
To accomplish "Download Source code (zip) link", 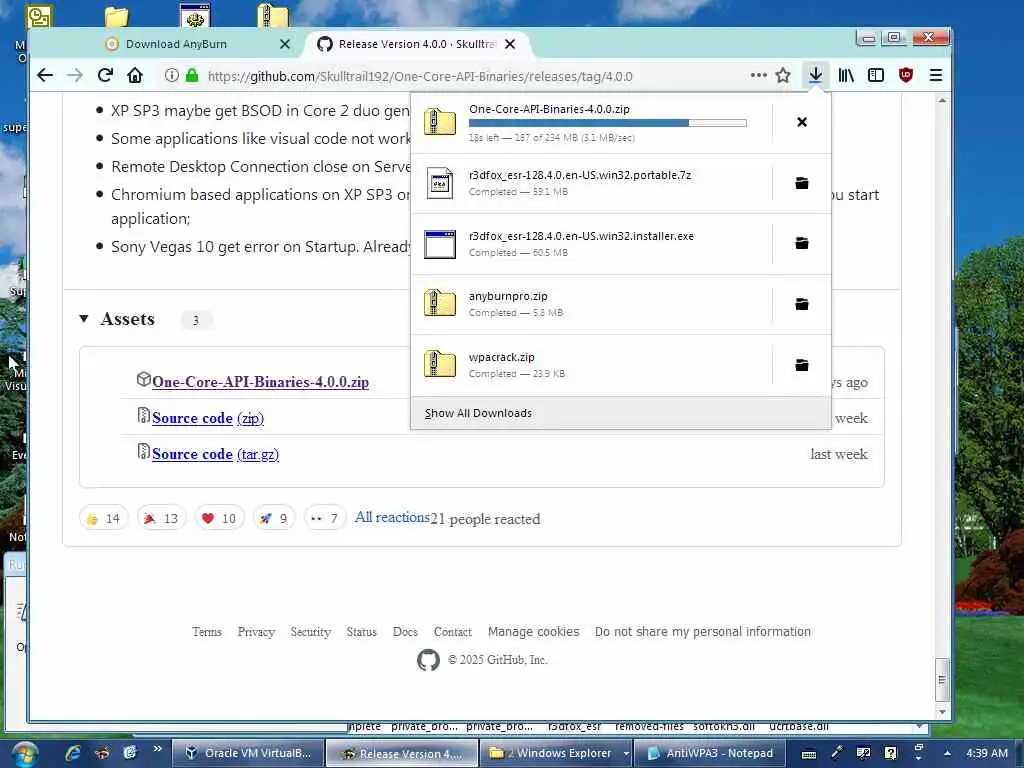I will click(x=208, y=418).
